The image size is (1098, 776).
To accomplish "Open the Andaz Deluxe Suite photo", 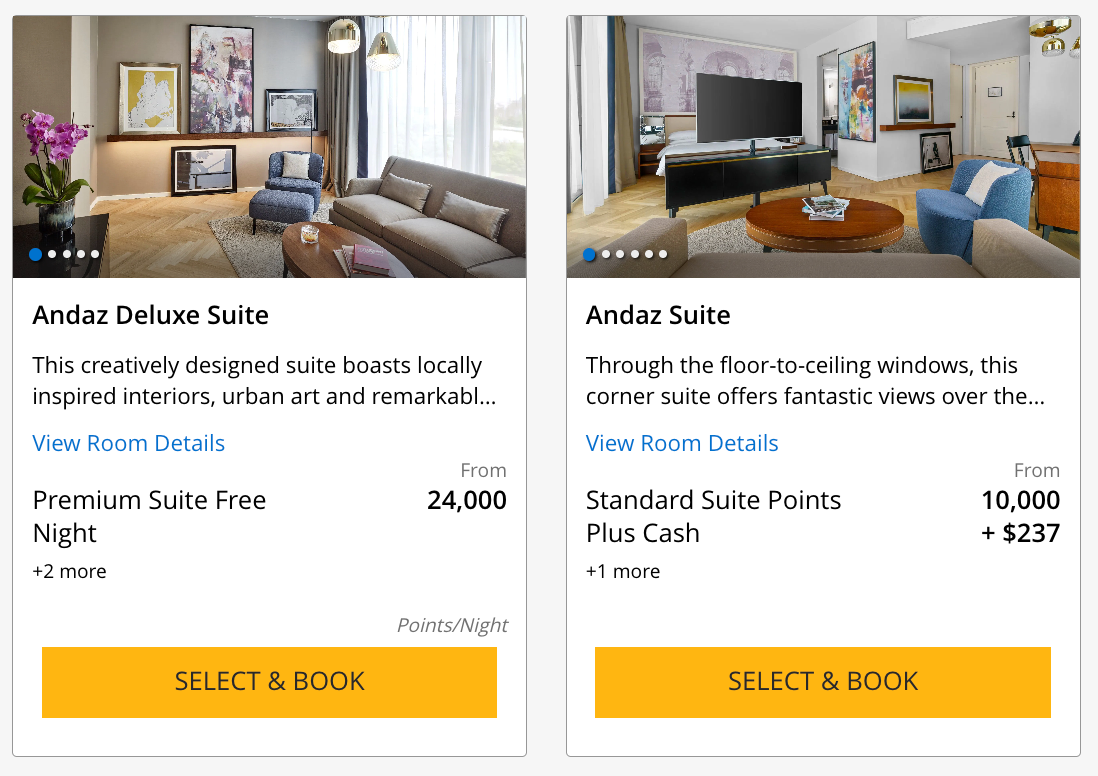I will click(x=269, y=145).
